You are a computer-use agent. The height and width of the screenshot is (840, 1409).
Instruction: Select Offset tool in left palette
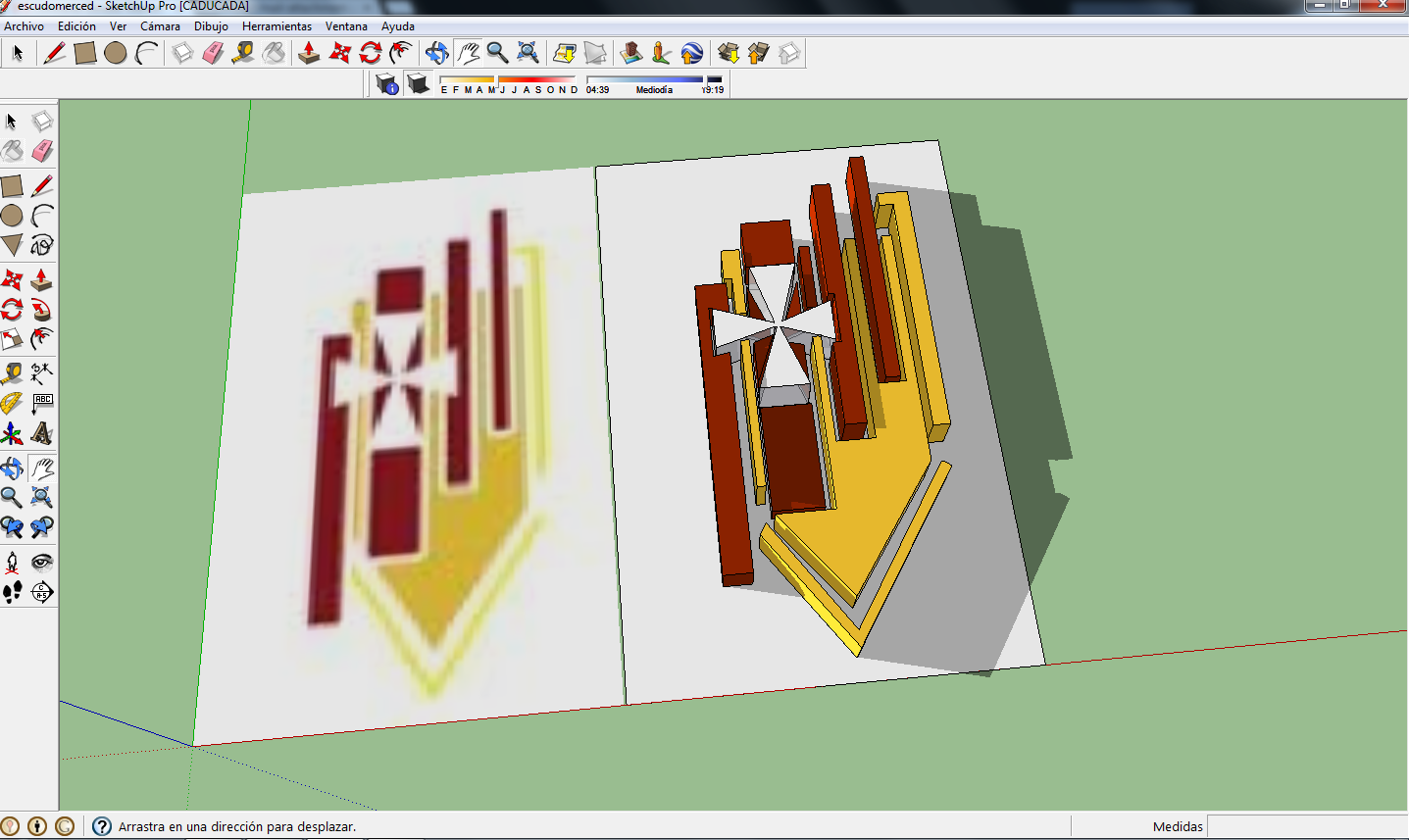click(x=41, y=340)
